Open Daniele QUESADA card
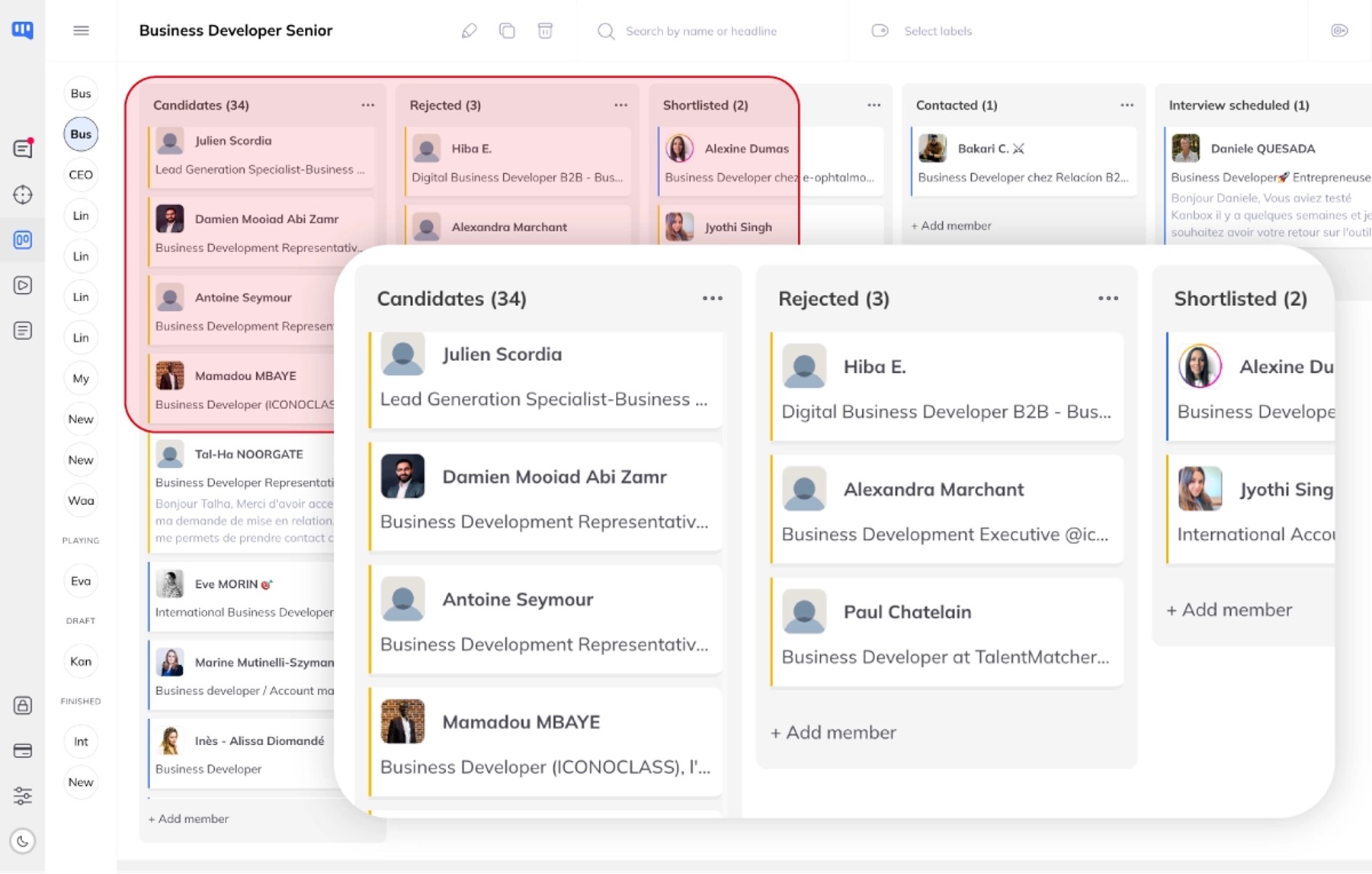Screen dimensions: 1372x874 tap(1269, 187)
